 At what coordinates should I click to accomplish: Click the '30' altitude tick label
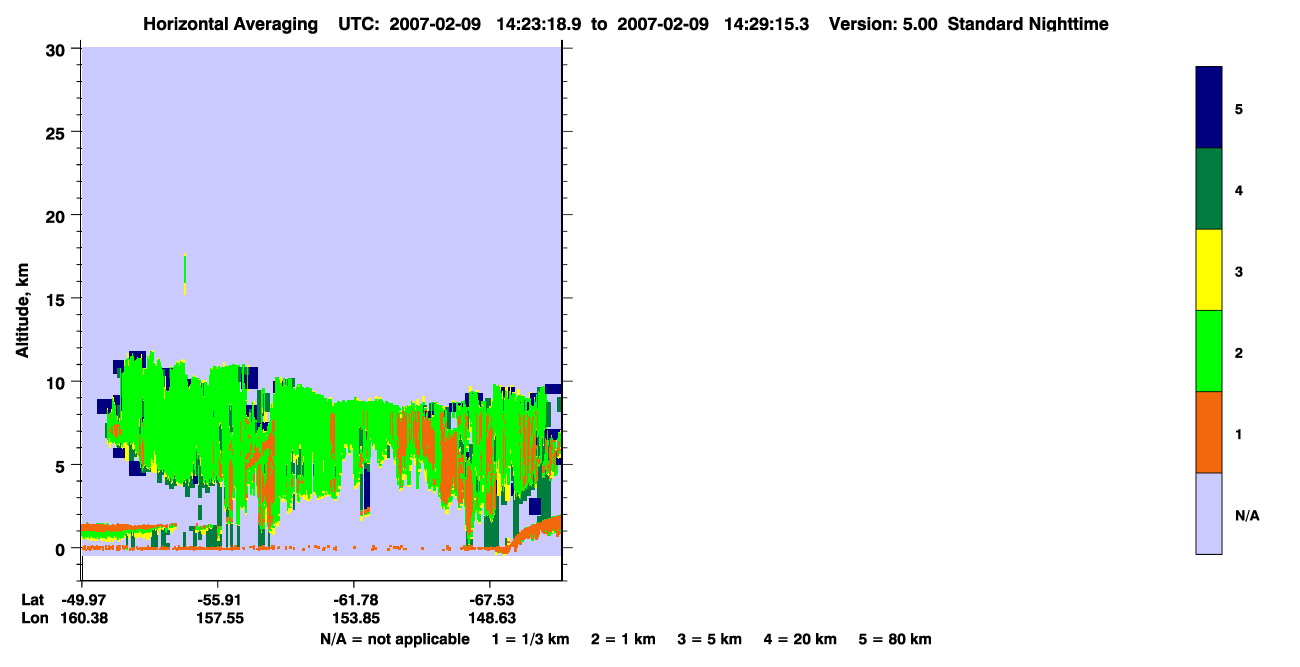coord(58,49)
